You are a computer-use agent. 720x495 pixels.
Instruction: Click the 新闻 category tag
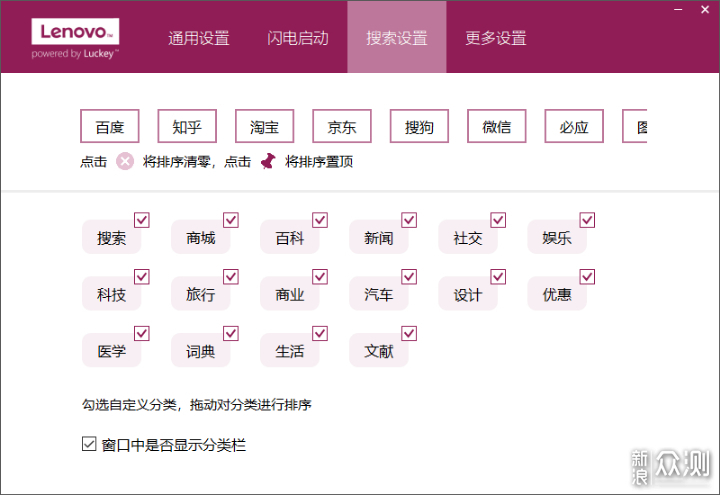click(x=379, y=237)
